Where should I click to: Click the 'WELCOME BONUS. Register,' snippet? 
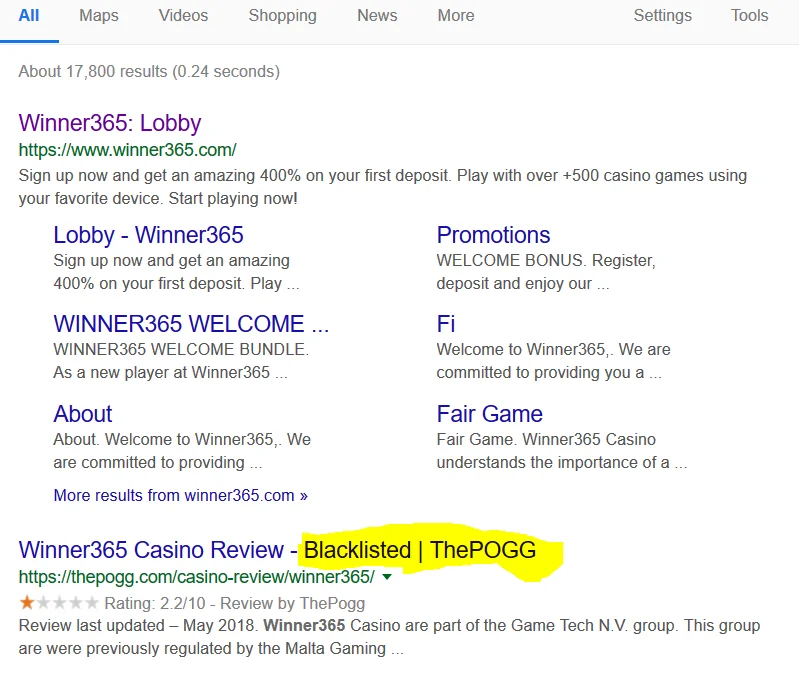click(x=546, y=260)
